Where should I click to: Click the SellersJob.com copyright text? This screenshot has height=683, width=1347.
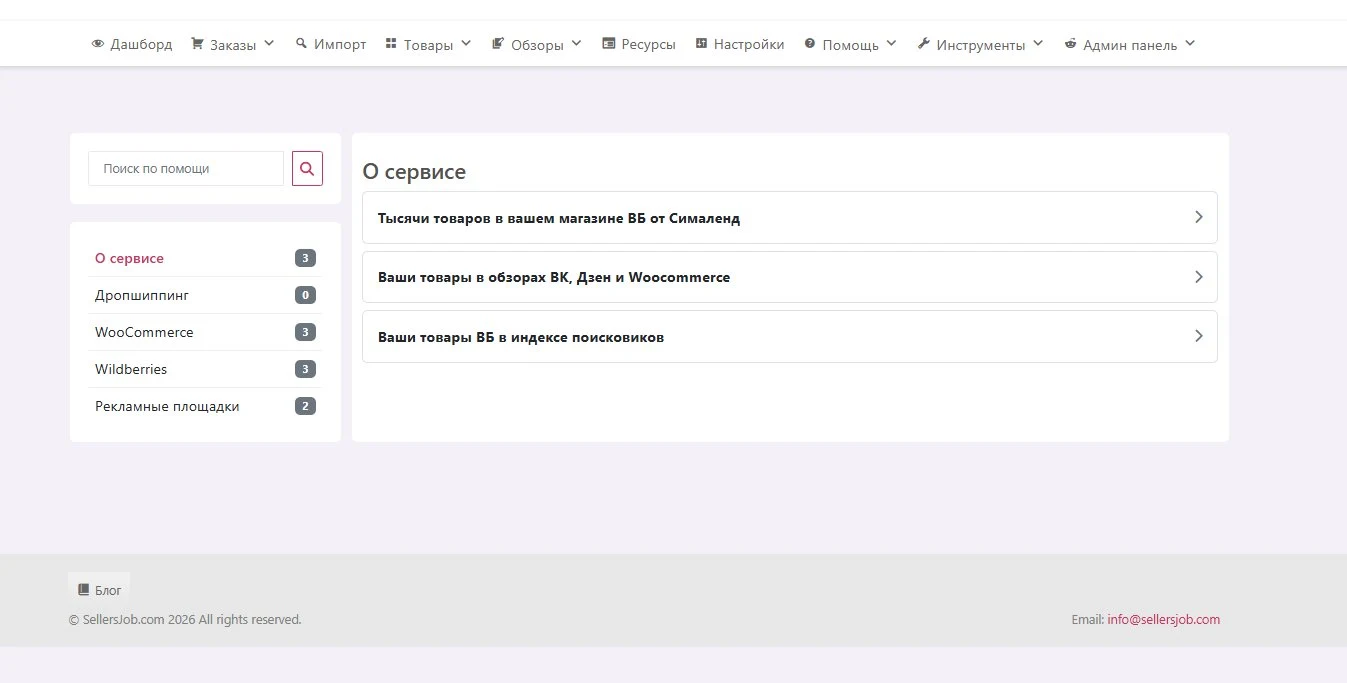185,619
